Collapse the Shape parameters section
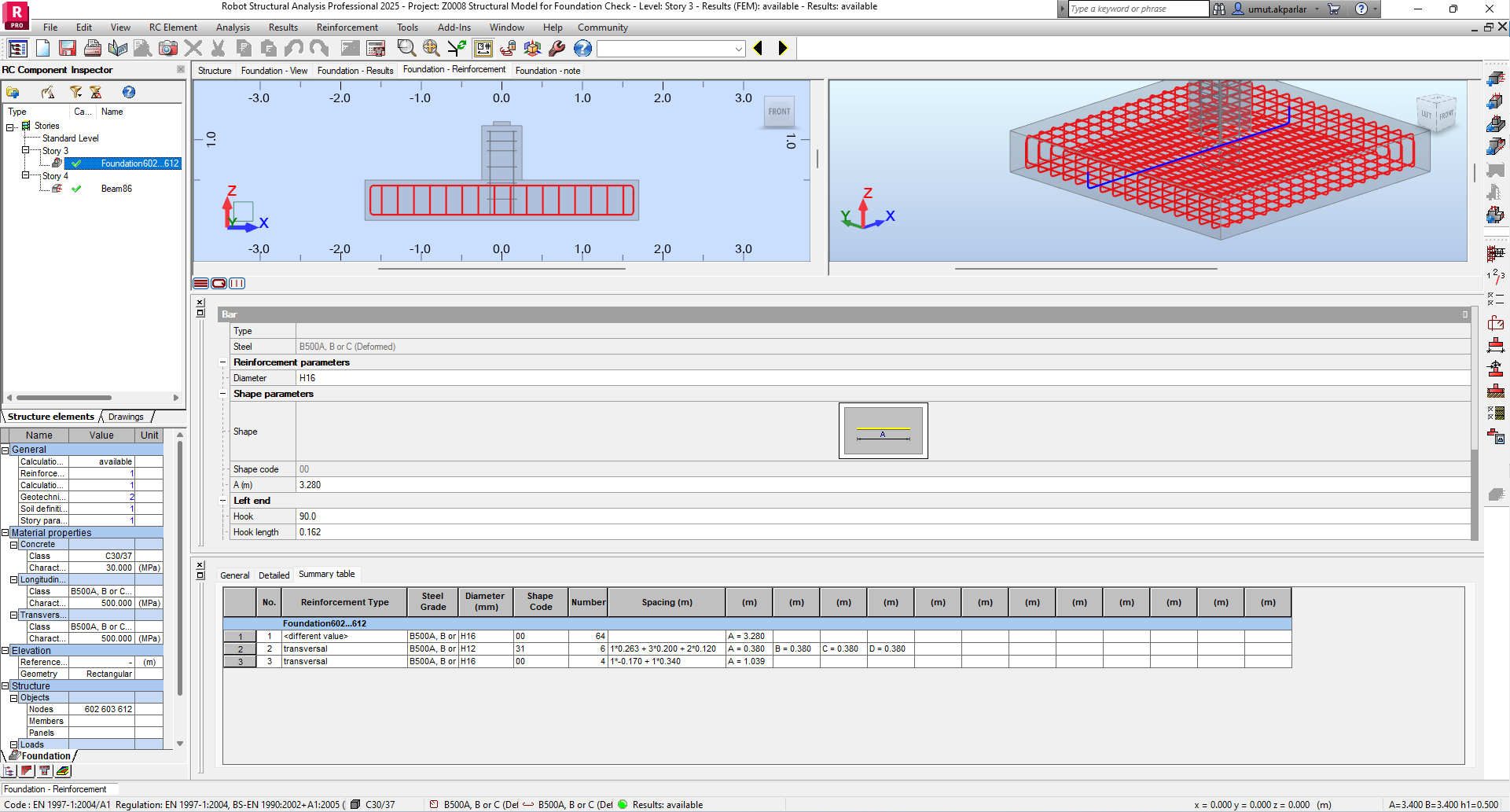 pyautogui.click(x=222, y=393)
